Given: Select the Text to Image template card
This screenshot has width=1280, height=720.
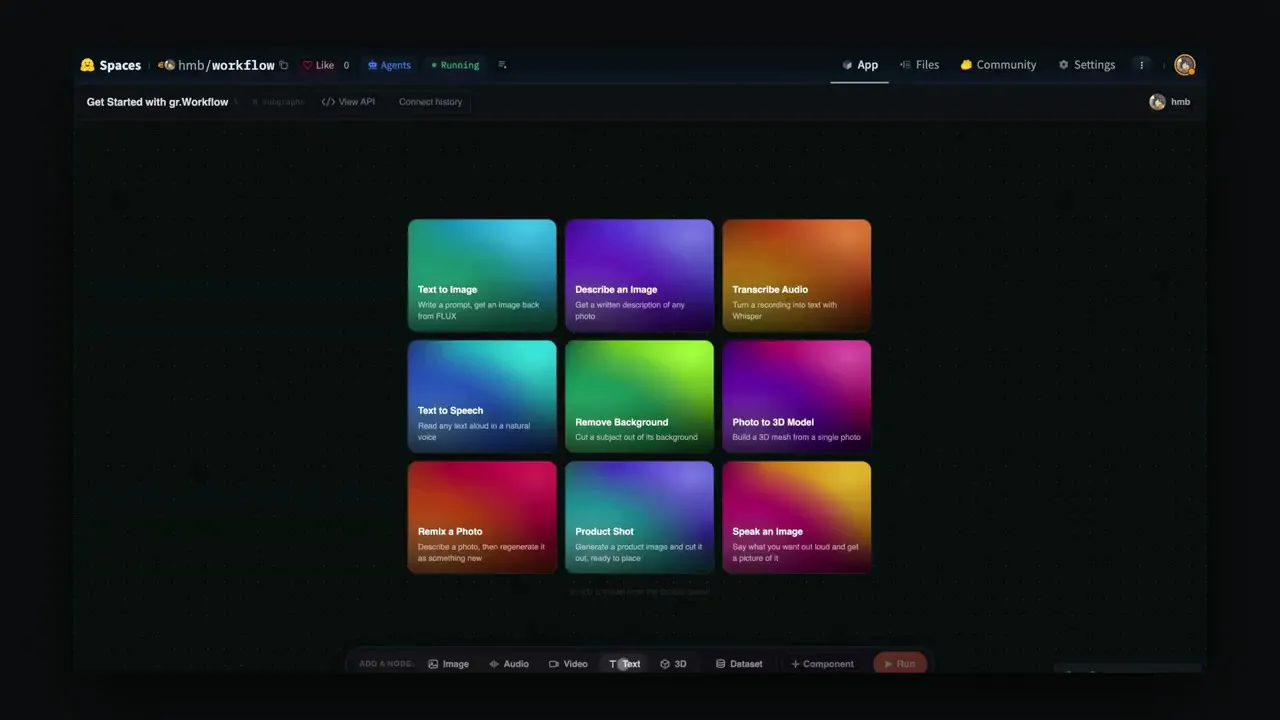Looking at the screenshot, I should tap(482, 275).
